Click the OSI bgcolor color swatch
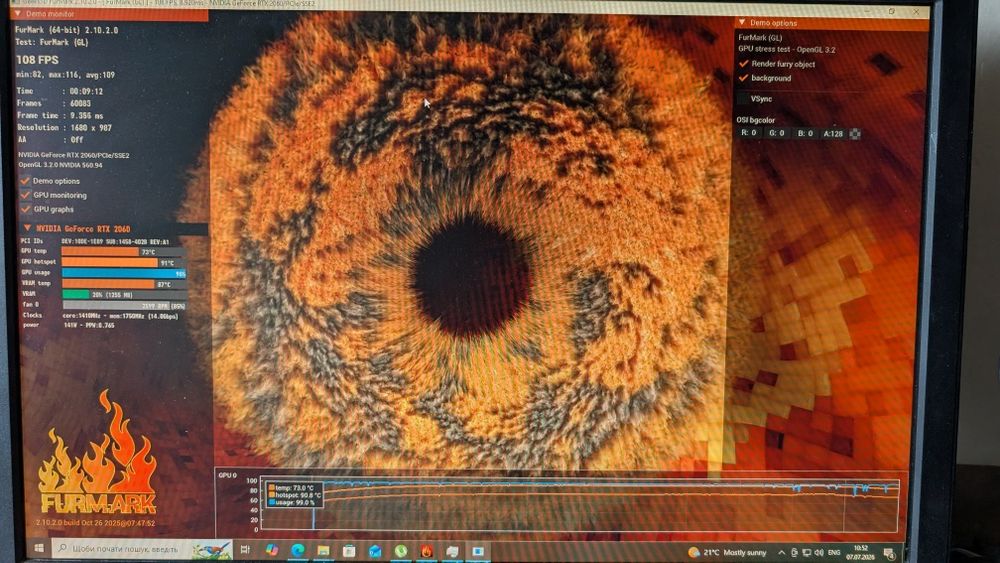 (855, 133)
